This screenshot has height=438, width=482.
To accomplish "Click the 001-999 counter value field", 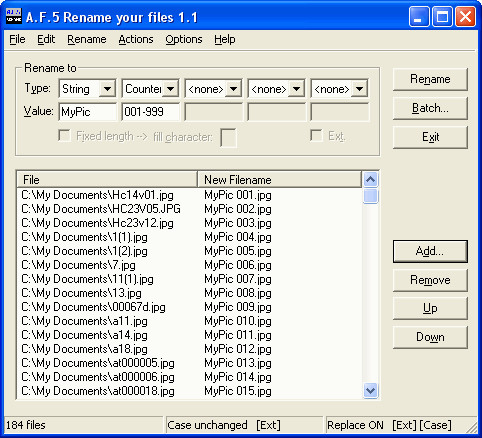I will pyautogui.click(x=151, y=112).
